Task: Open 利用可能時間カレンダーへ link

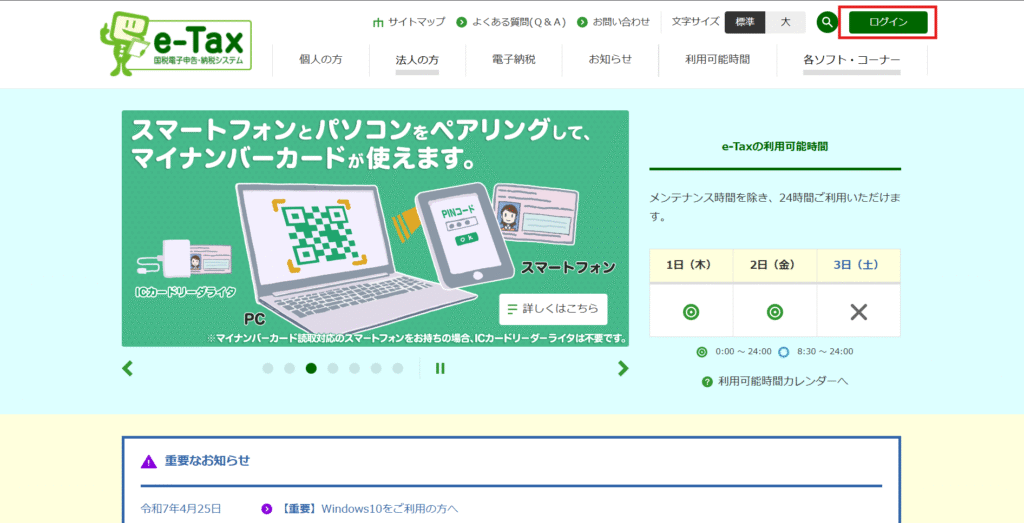Action: pyautogui.click(x=775, y=381)
